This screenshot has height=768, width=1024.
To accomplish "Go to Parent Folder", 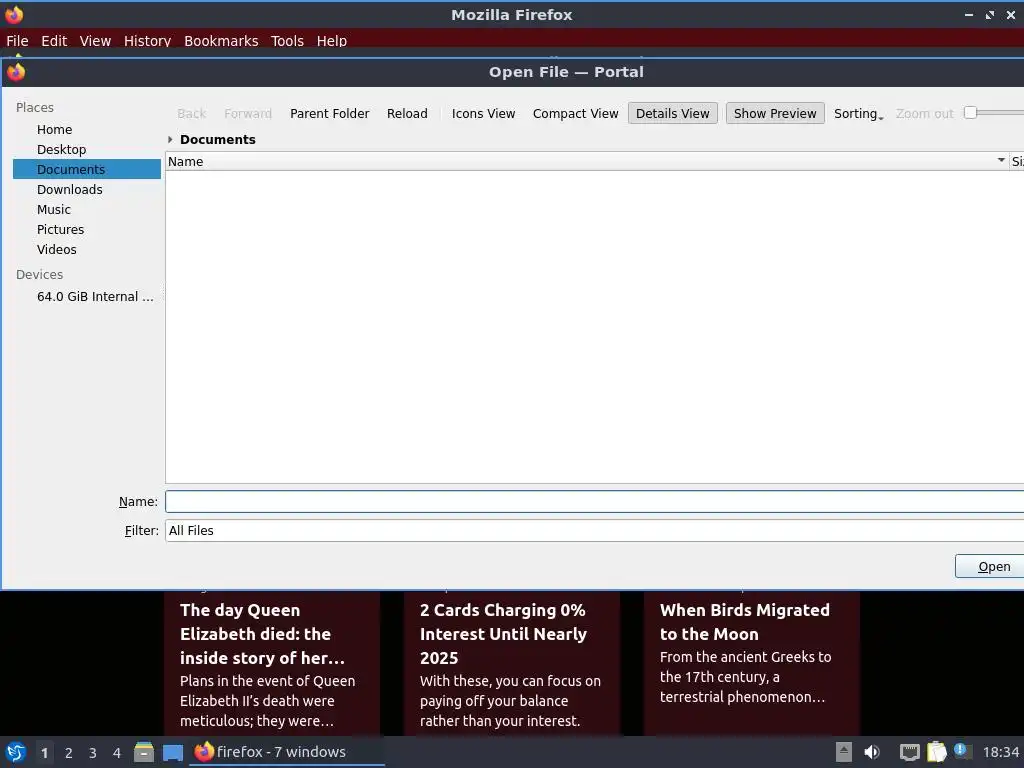I will (x=330, y=114).
